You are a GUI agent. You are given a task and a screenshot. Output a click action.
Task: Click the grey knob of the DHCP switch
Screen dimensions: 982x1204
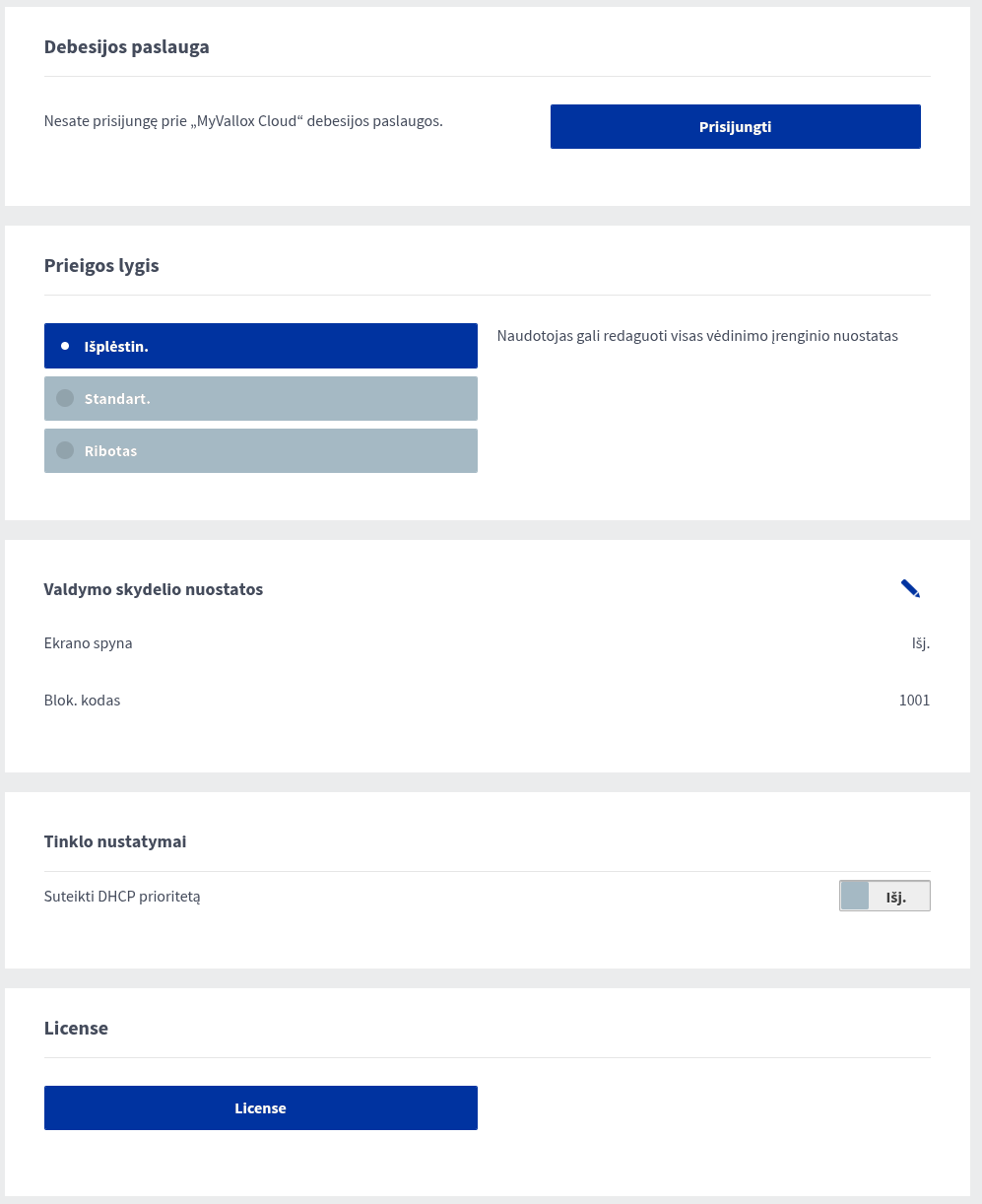tap(855, 896)
